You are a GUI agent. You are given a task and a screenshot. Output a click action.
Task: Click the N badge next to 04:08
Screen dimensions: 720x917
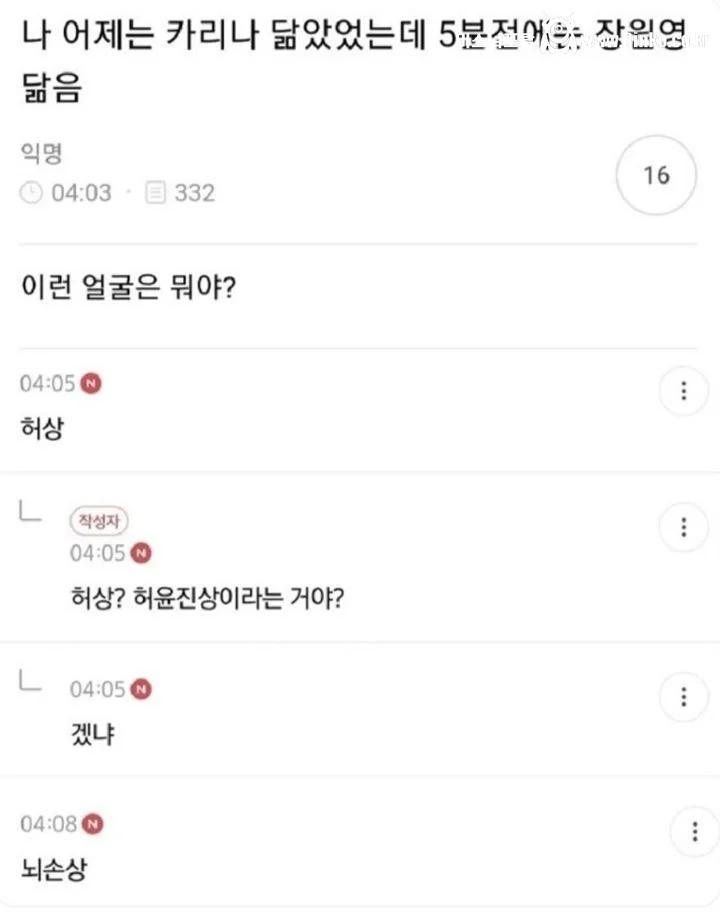93,824
